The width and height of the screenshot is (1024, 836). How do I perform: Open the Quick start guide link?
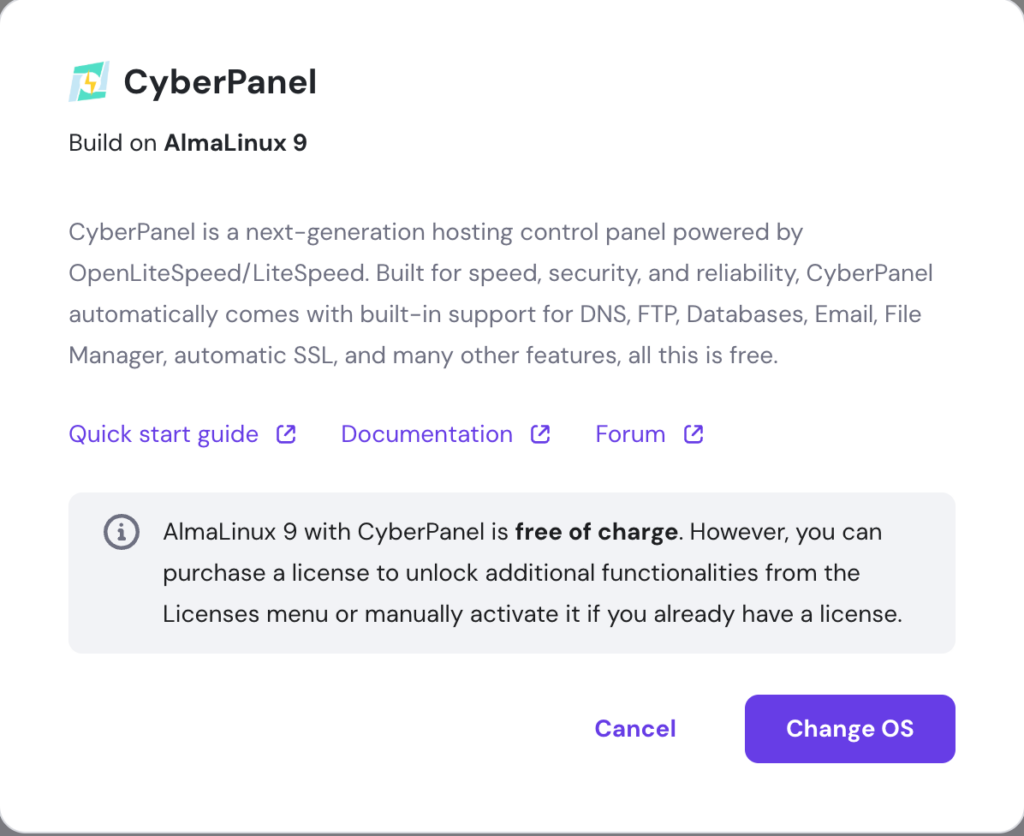pyautogui.click(x=162, y=434)
